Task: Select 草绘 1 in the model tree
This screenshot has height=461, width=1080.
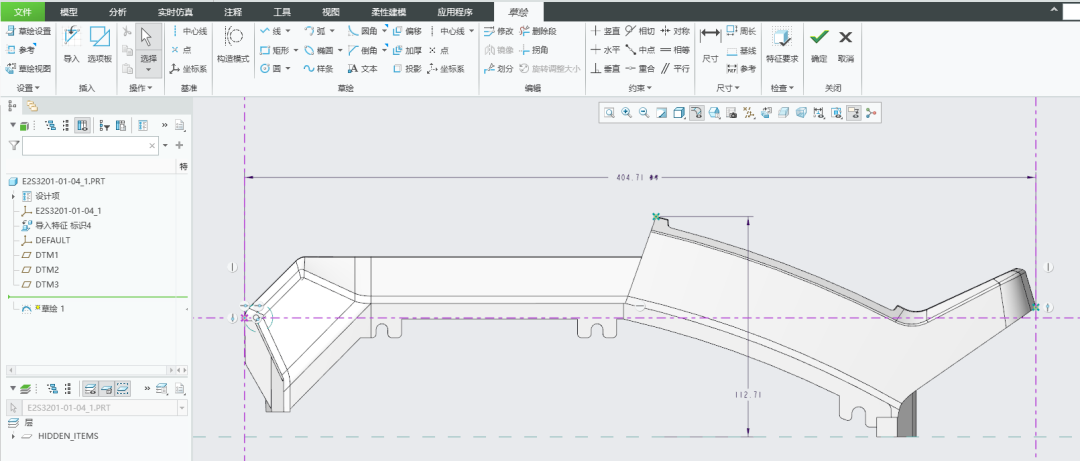Action: pyautogui.click(x=50, y=308)
